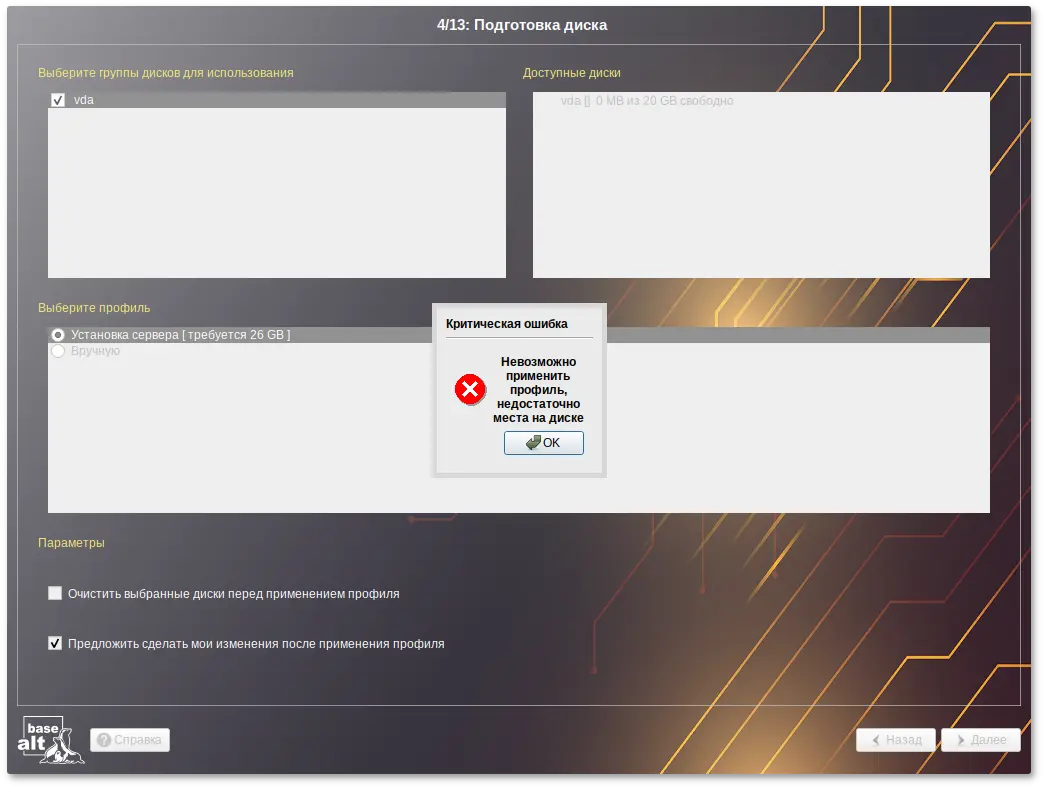Viewport: 1044px width, 788px height.
Task: Click the "Невозможно применить профиль" error message
Action: tap(538, 390)
